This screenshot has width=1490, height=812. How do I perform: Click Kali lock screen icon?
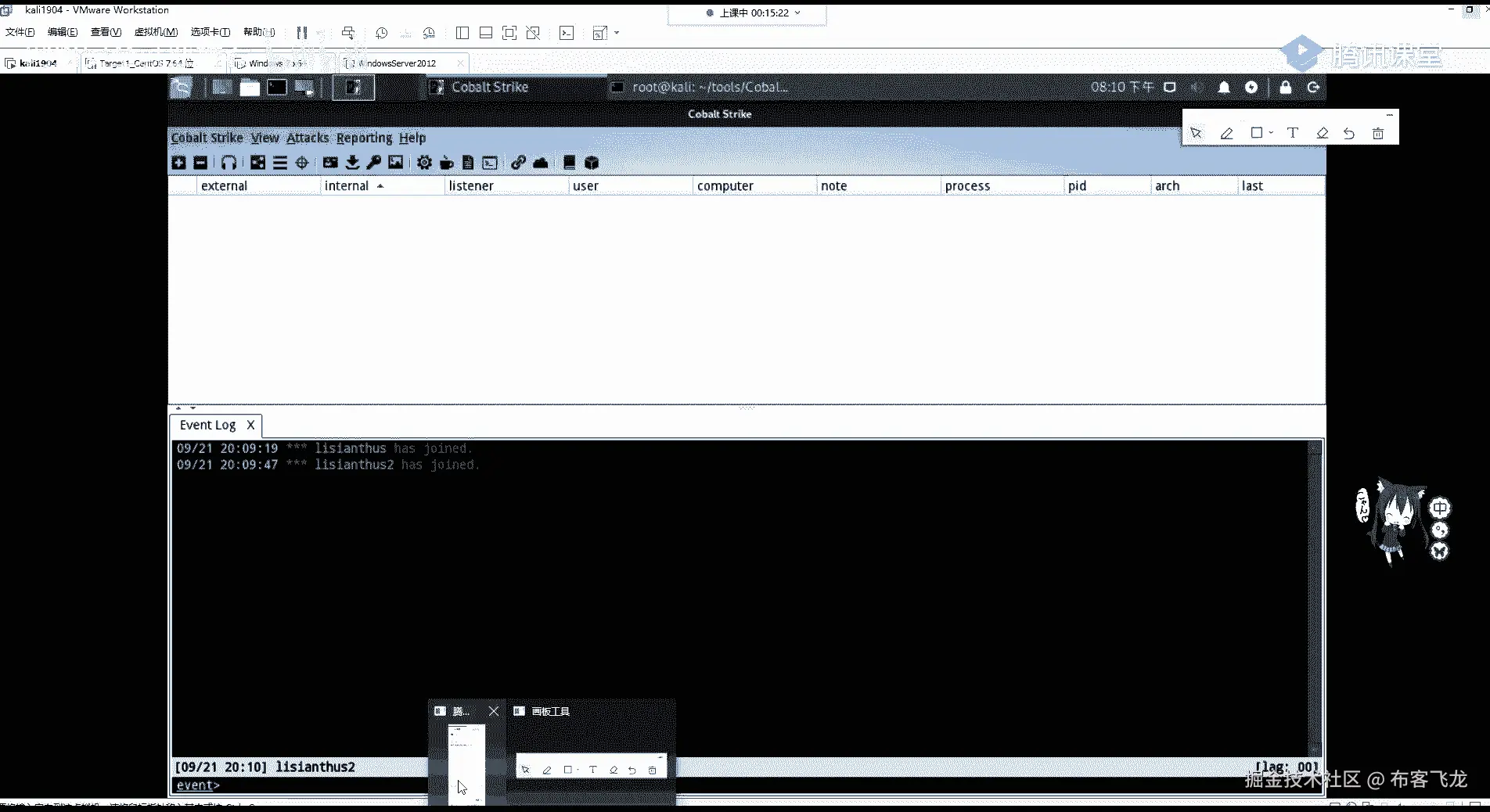click(1286, 88)
